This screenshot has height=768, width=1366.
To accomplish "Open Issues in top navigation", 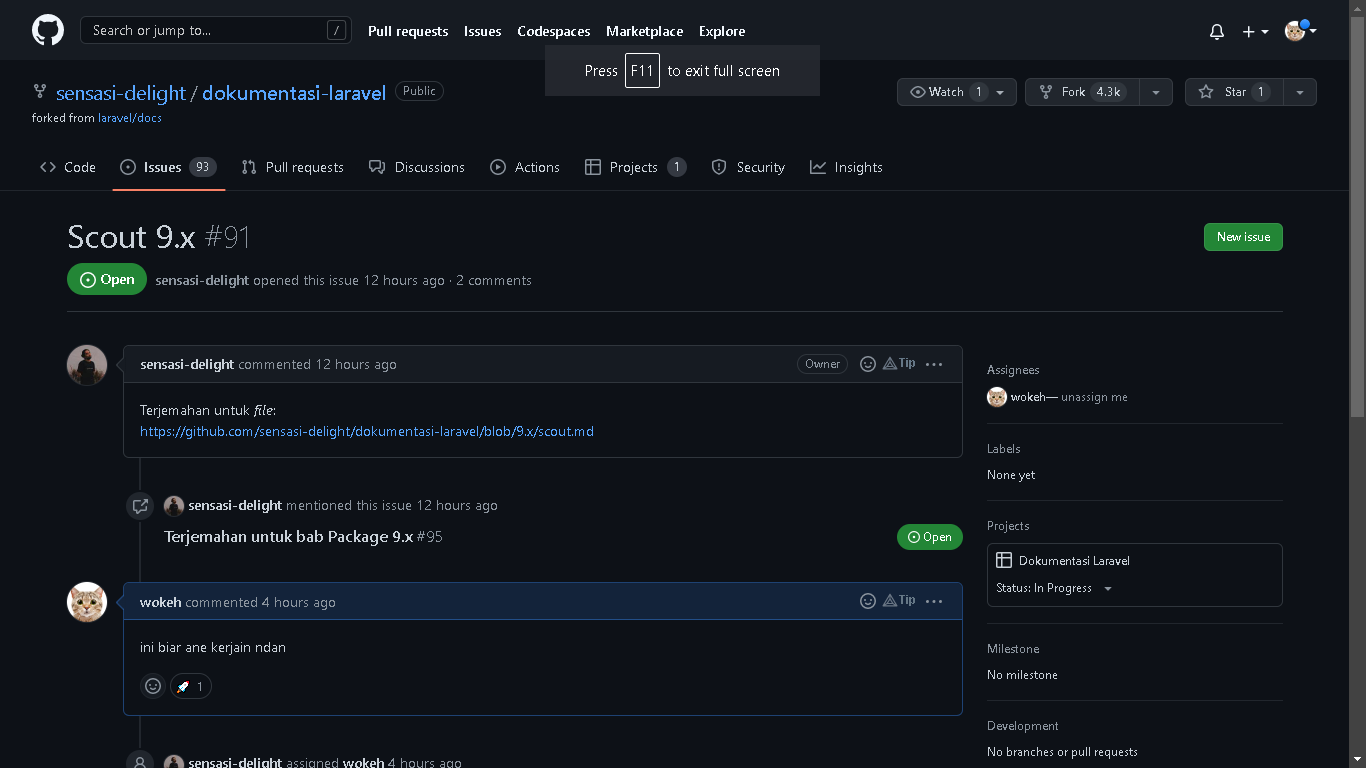I will pos(482,31).
